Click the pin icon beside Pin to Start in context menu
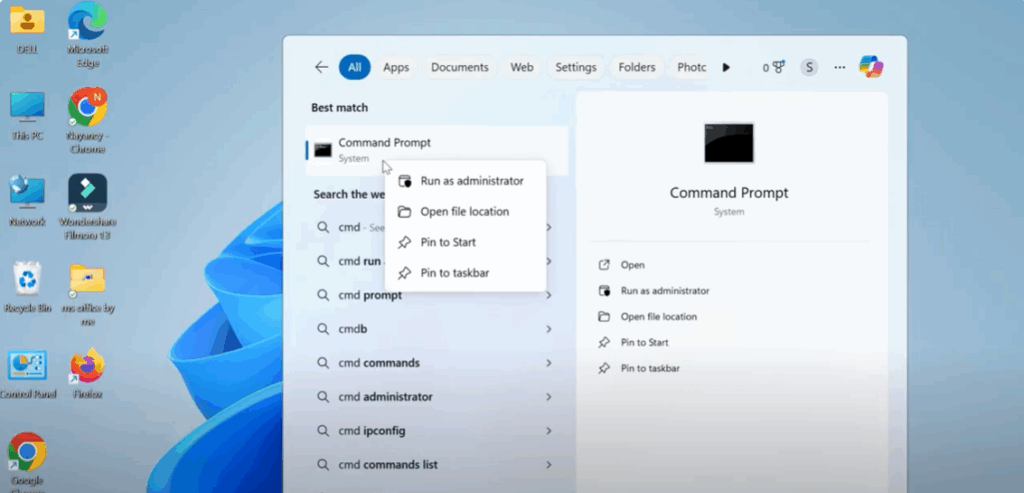The image size is (1024, 493). point(405,242)
